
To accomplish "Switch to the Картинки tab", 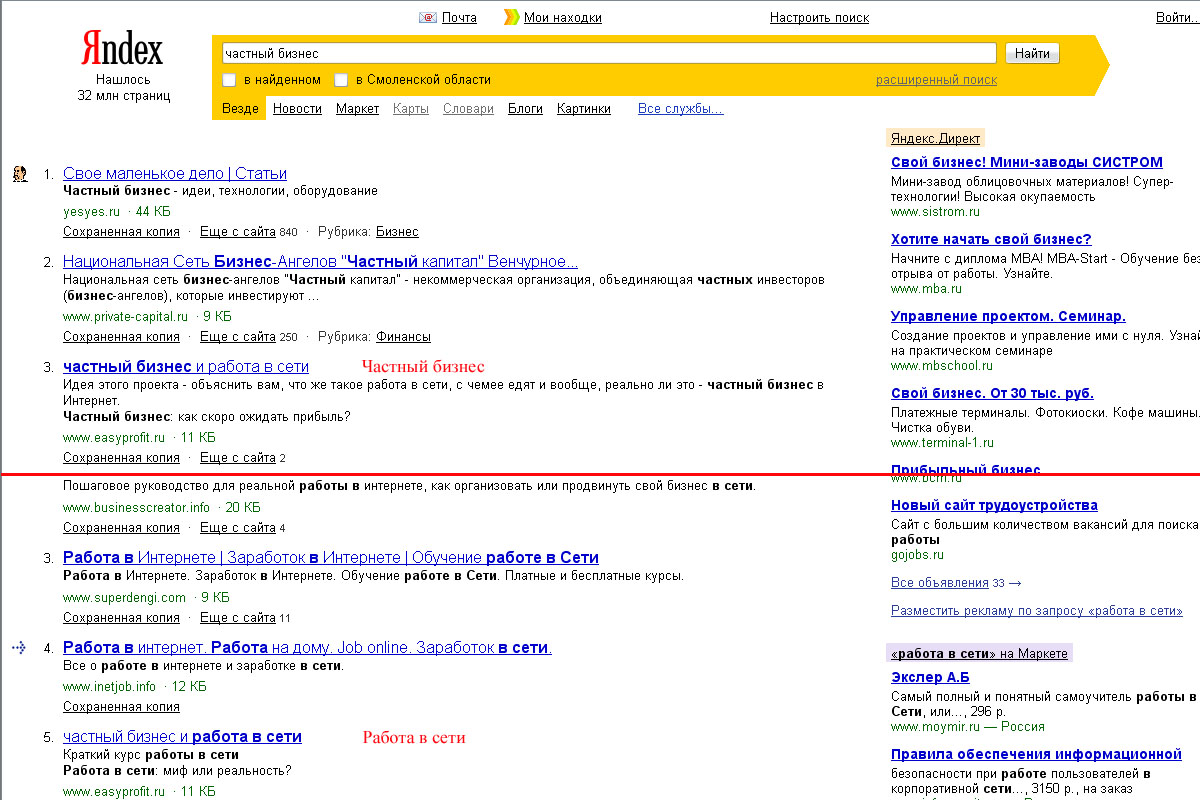I will 584,108.
